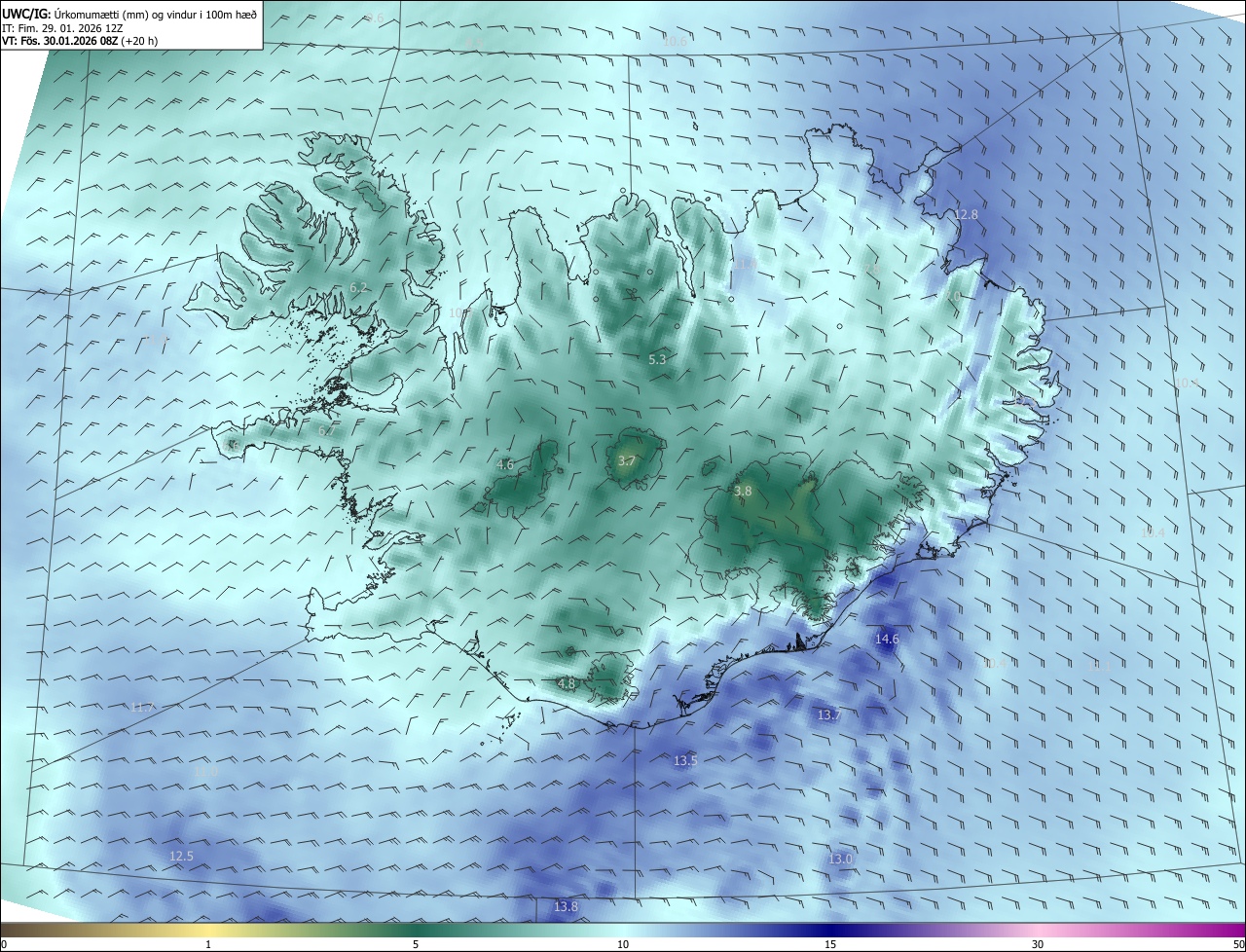Click the 5.3 value on the map

tap(657, 359)
